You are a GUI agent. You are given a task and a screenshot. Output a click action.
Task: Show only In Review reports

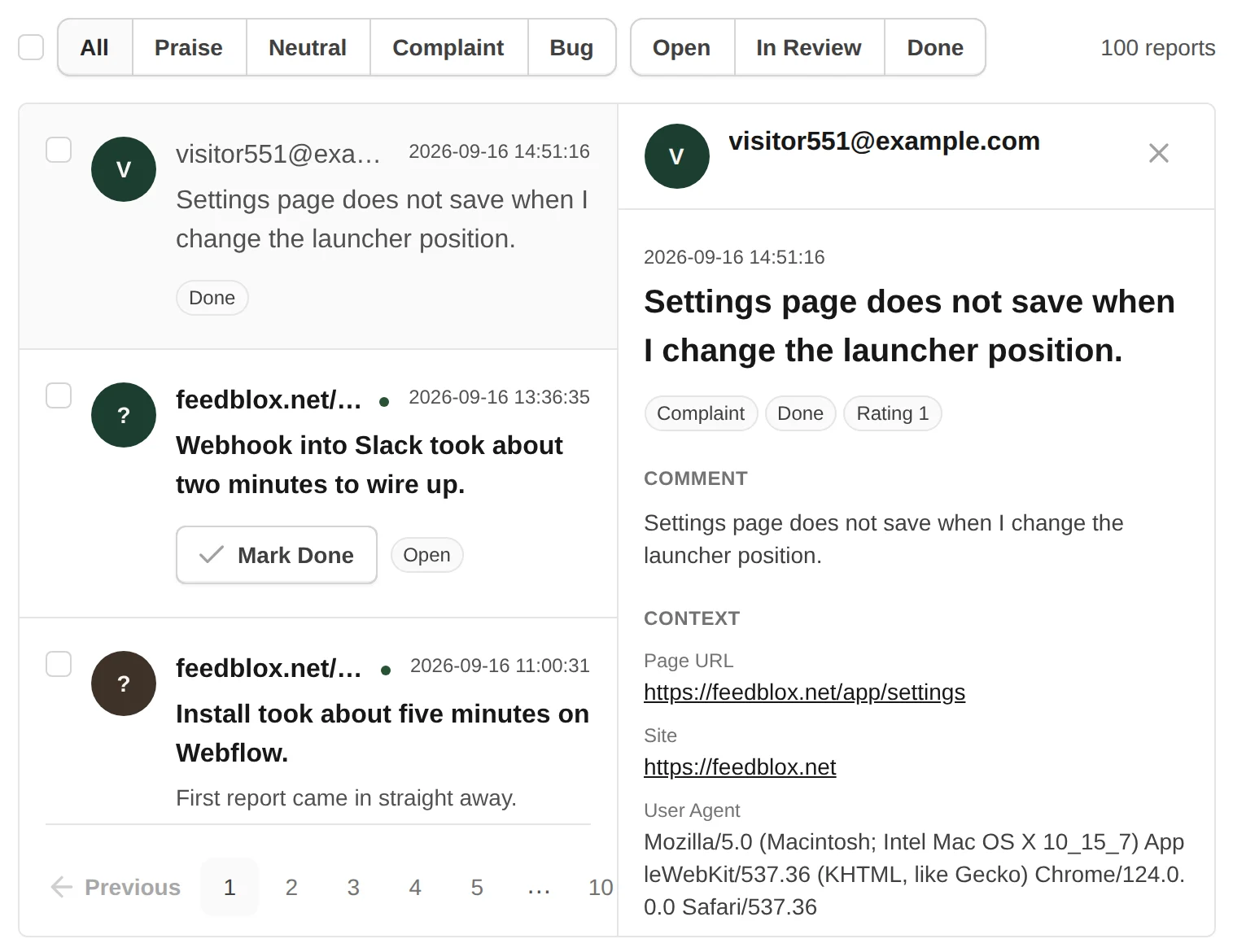(x=809, y=47)
